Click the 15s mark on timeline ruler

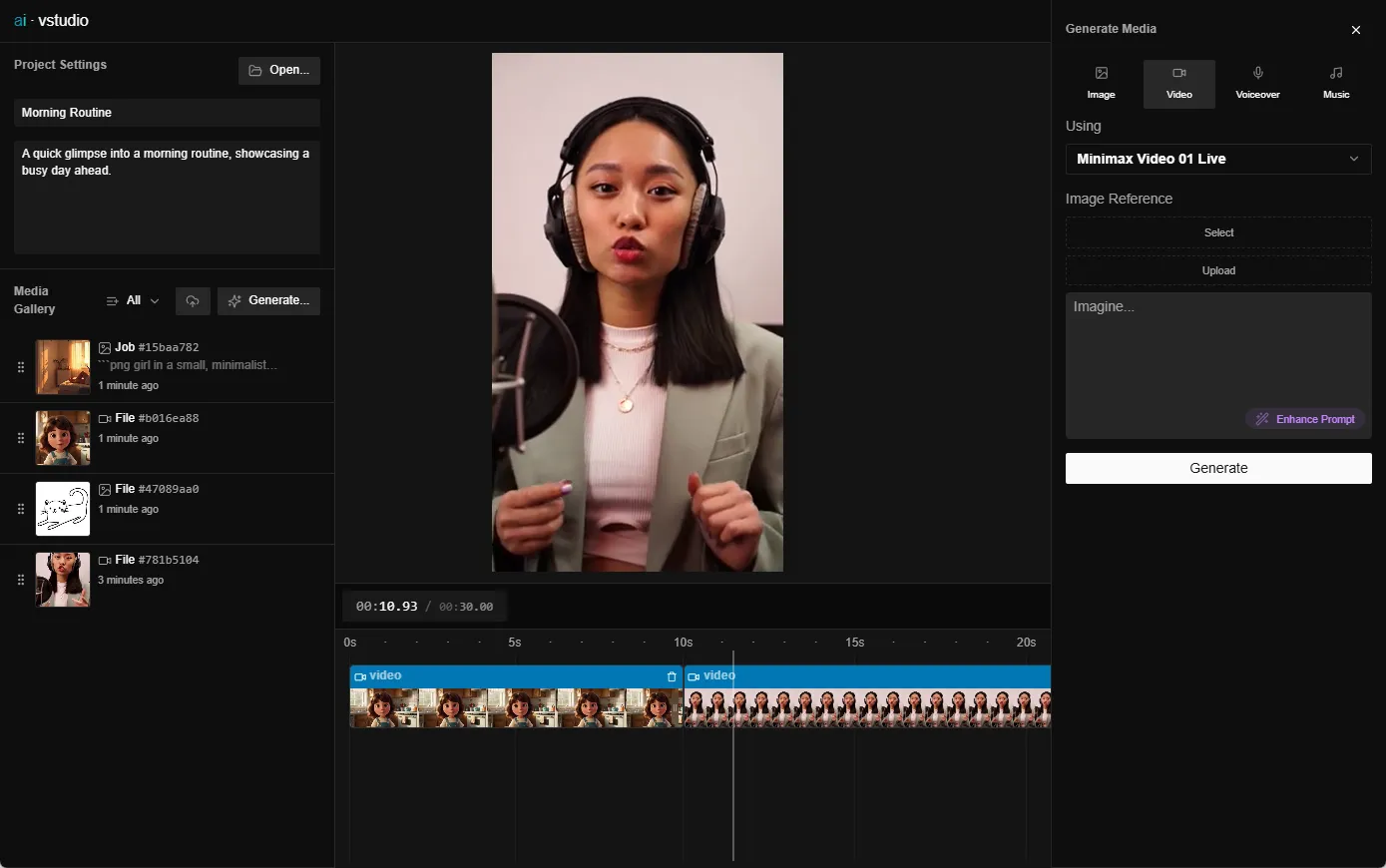pyautogui.click(x=854, y=643)
